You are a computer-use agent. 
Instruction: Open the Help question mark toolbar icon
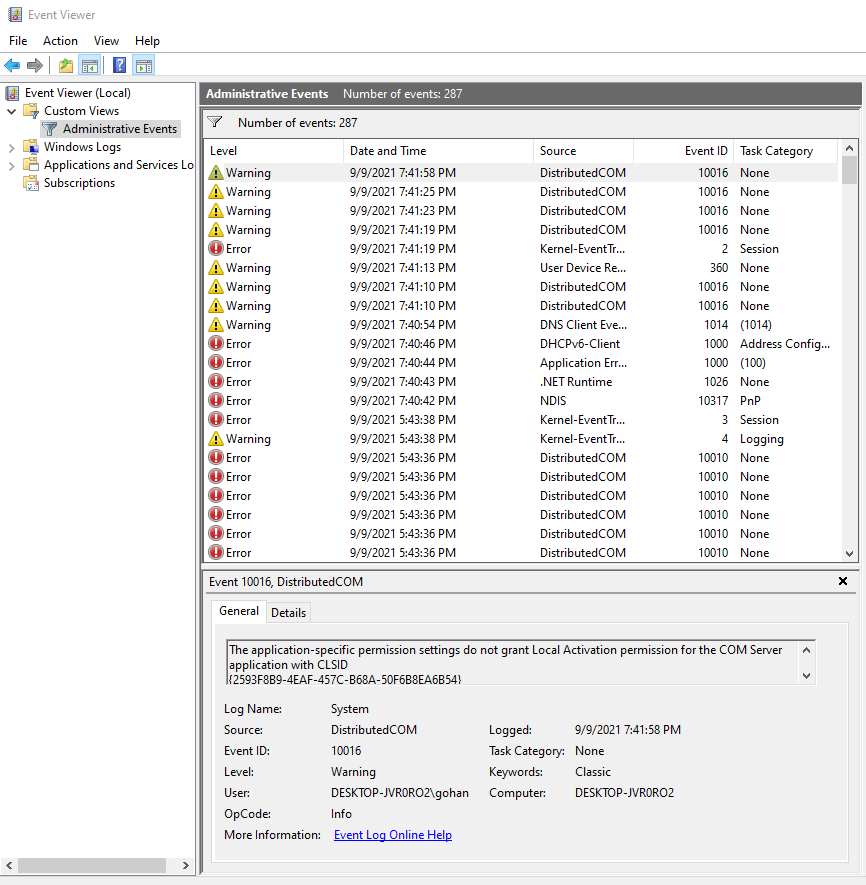119,65
